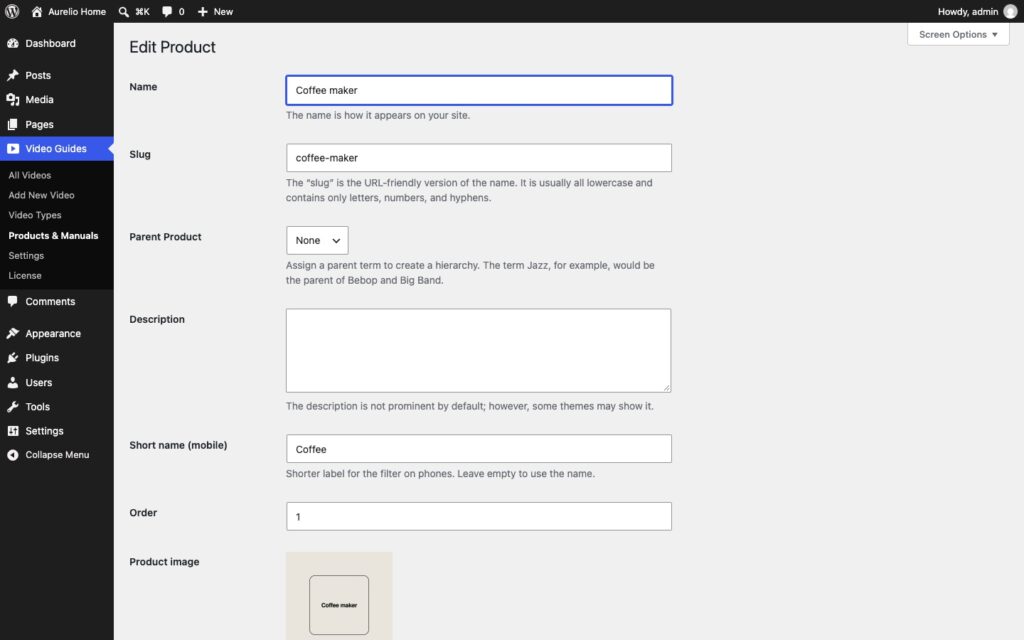Image resolution: width=1024 pixels, height=640 pixels.
Task: Open All Videos submenu link
Action: (29, 175)
